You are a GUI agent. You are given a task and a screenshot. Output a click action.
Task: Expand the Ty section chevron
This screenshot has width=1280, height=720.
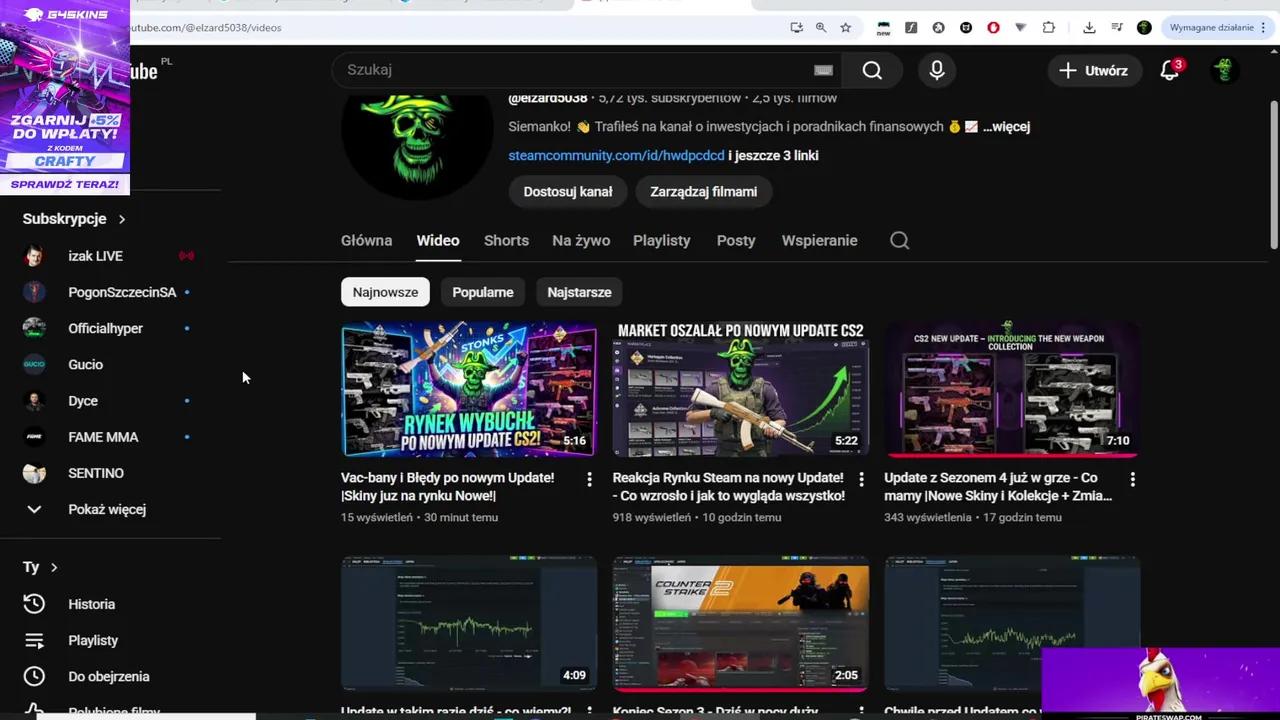54,567
